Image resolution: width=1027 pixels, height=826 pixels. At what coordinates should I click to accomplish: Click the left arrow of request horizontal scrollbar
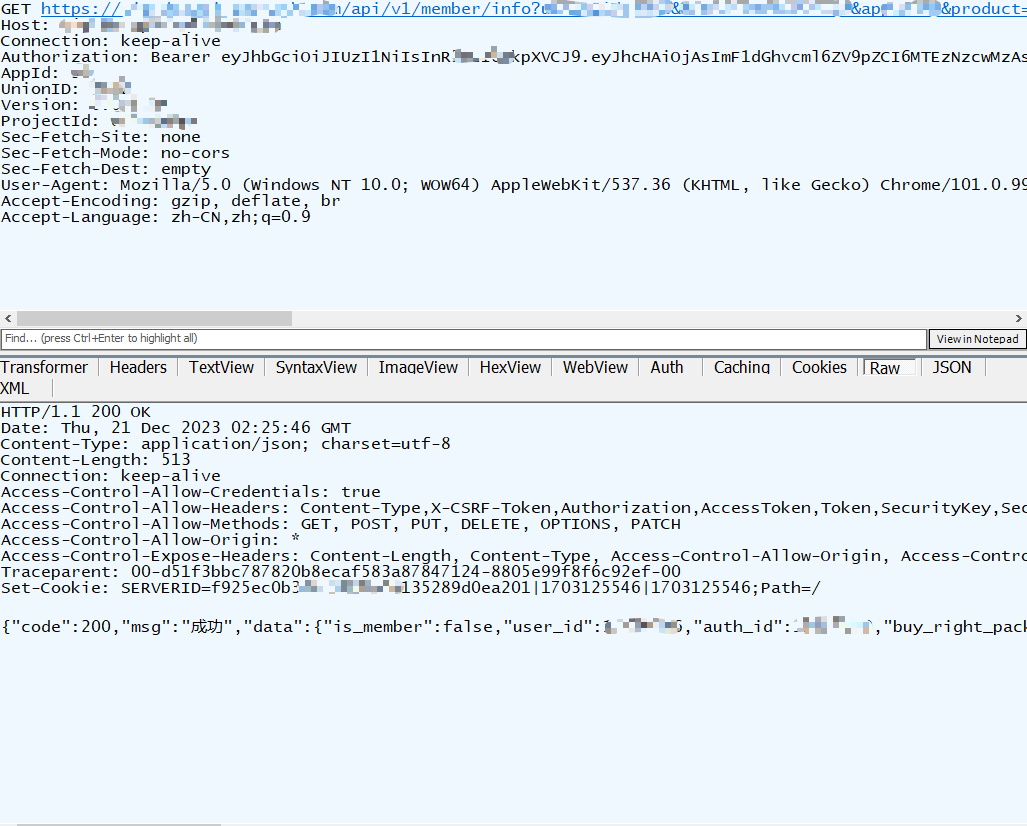pos(8,318)
